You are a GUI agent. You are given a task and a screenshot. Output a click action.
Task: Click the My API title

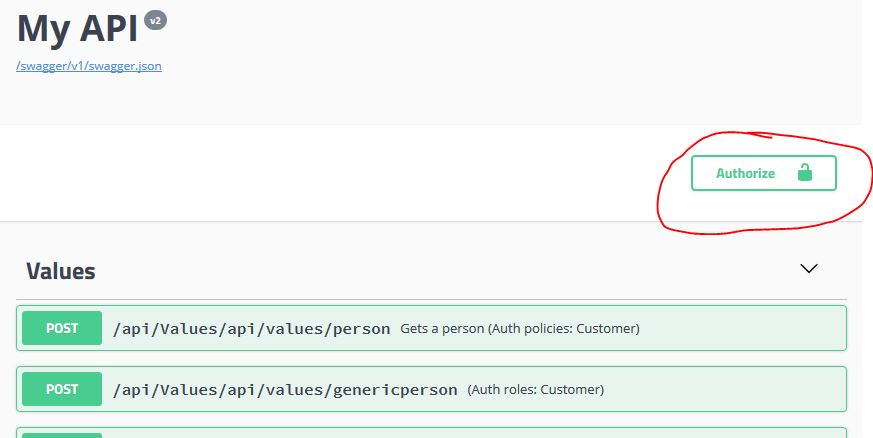click(77, 28)
